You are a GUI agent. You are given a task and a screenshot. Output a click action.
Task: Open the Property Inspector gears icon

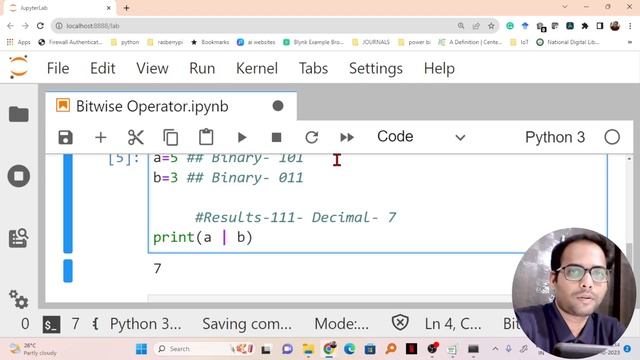(19, 299)
